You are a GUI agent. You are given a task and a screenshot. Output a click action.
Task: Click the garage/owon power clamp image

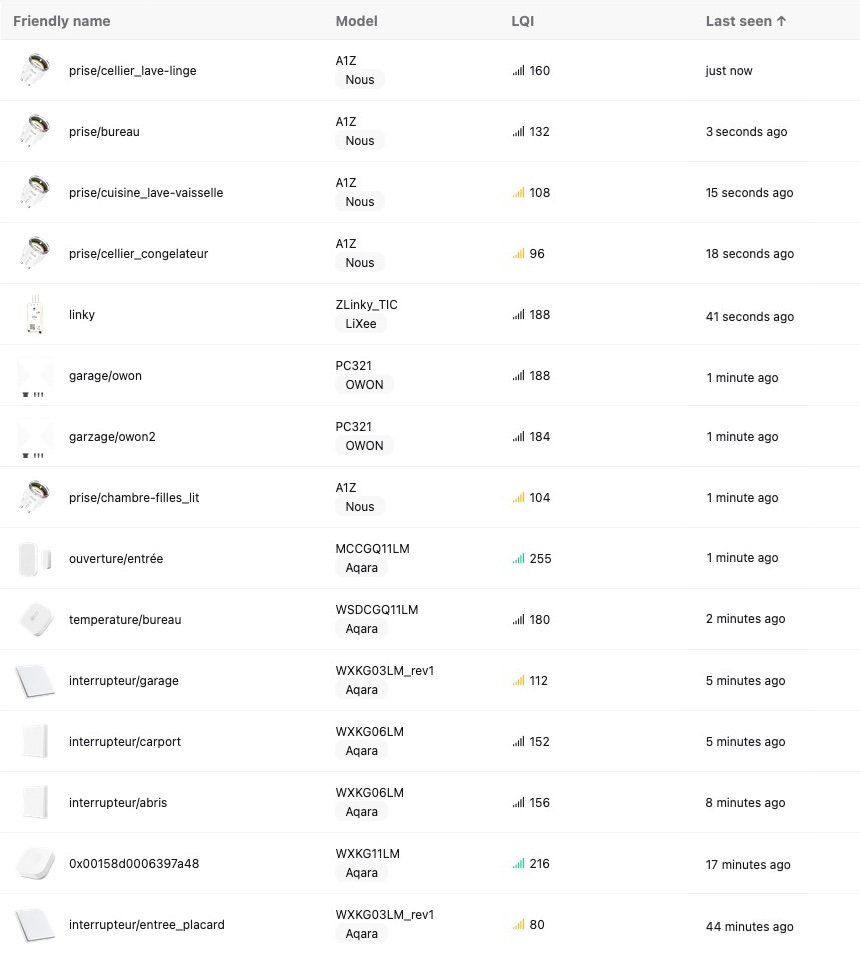34,376
